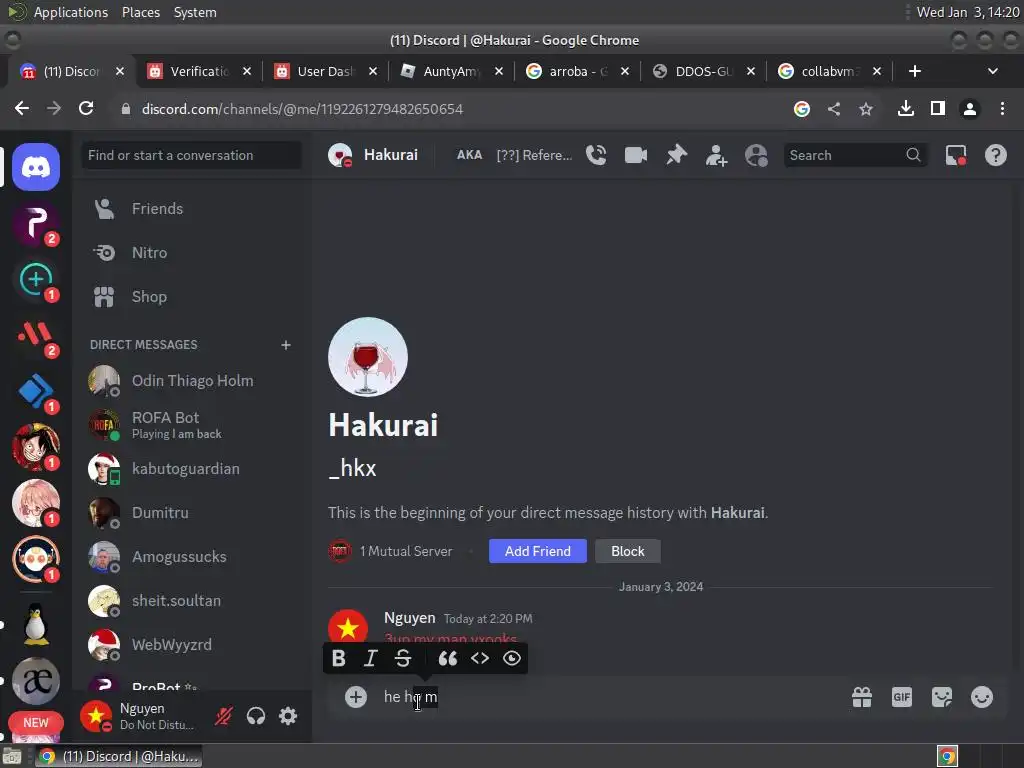Open pinned messages
Screen dimensions: 1024x768
pos(676,155)
